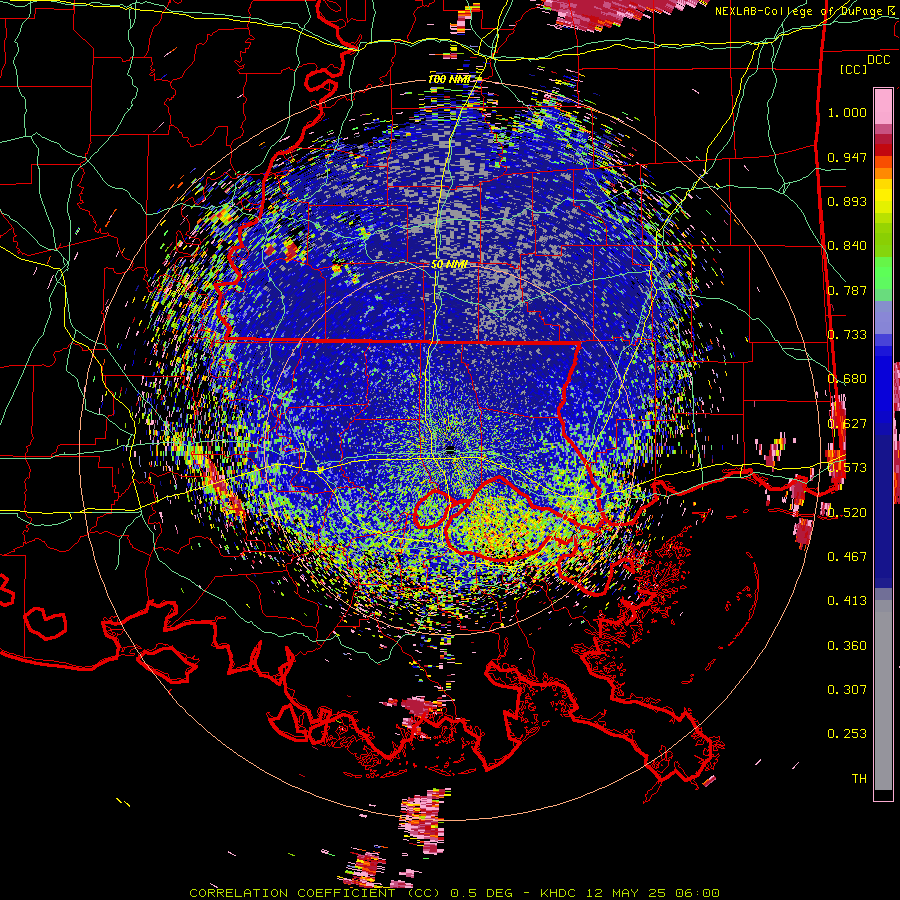The image size is (900, 900).
Task: Click the 0.947 scale value
Action: coord(847,157)
